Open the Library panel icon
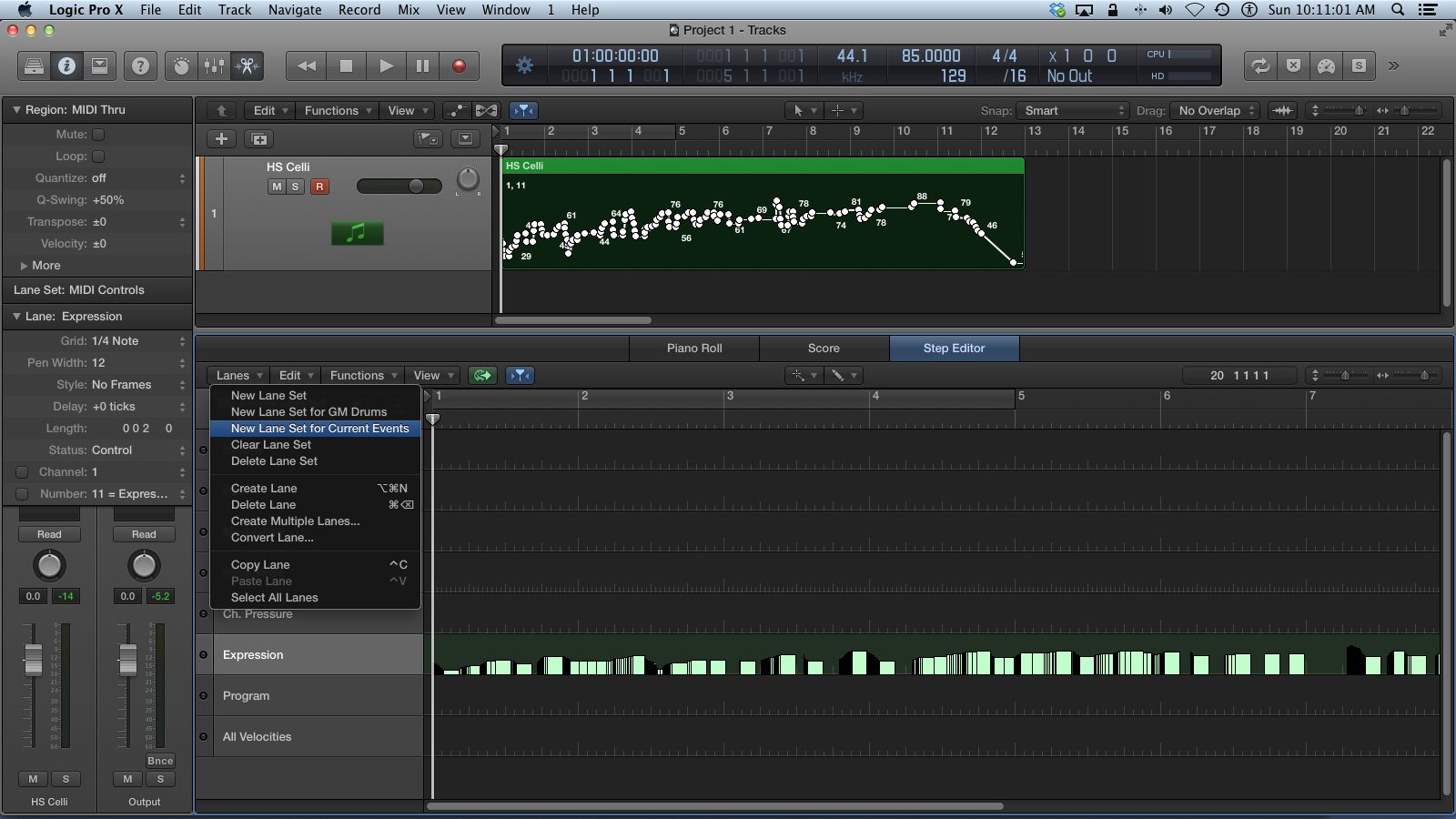The height and width of the screenshot is (819, 1456). click(x=34, y=66)
